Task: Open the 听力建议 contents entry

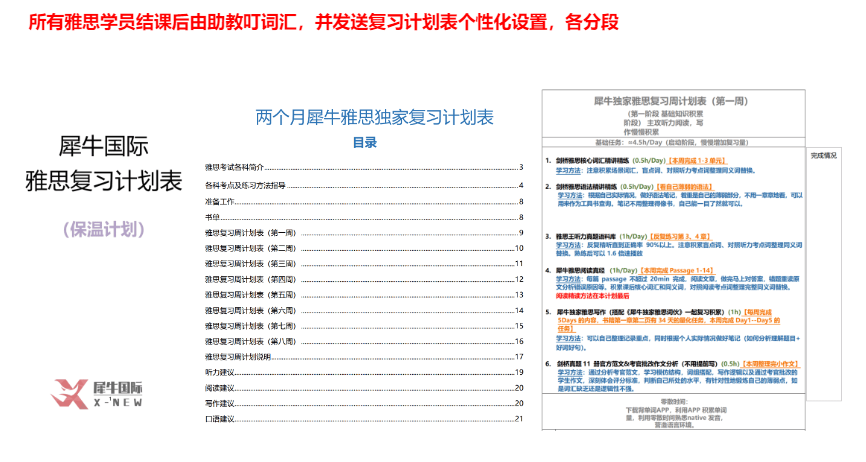Action: [x=219, y=372]
